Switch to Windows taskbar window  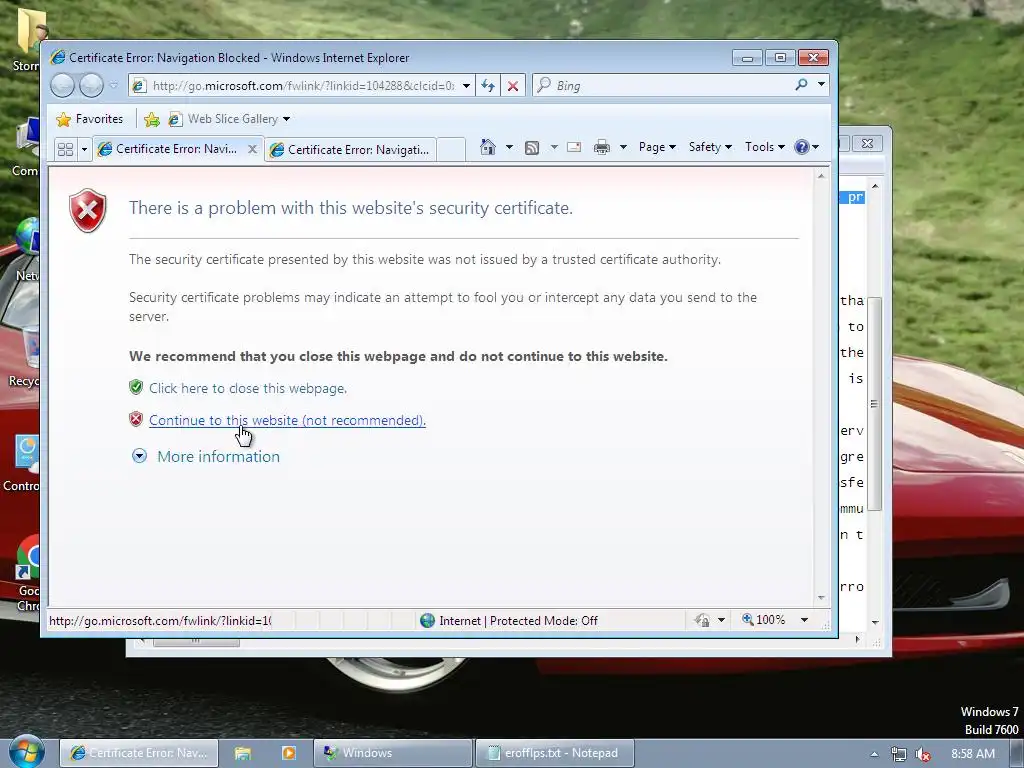[x=392, y=753]
